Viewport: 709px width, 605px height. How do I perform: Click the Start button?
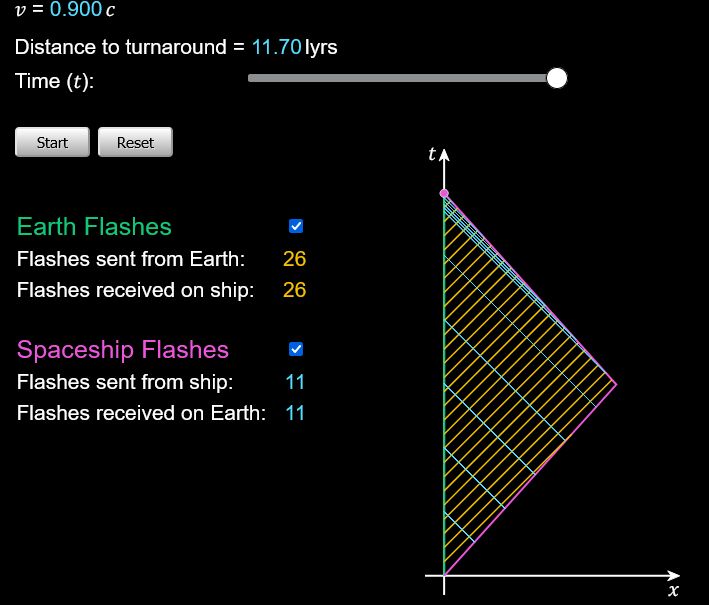[52, 142]
